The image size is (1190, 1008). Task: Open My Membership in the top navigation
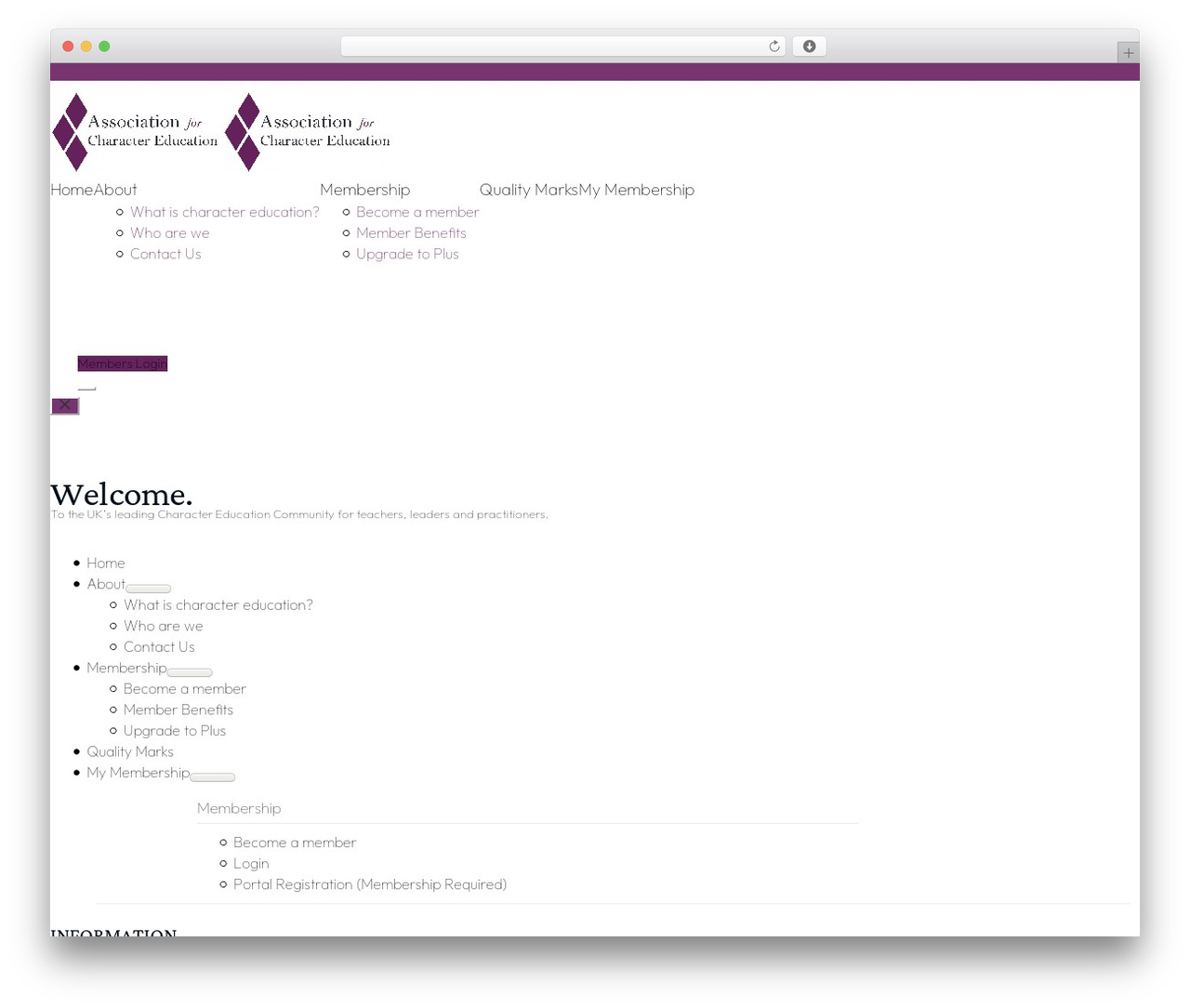pos(637,190)
